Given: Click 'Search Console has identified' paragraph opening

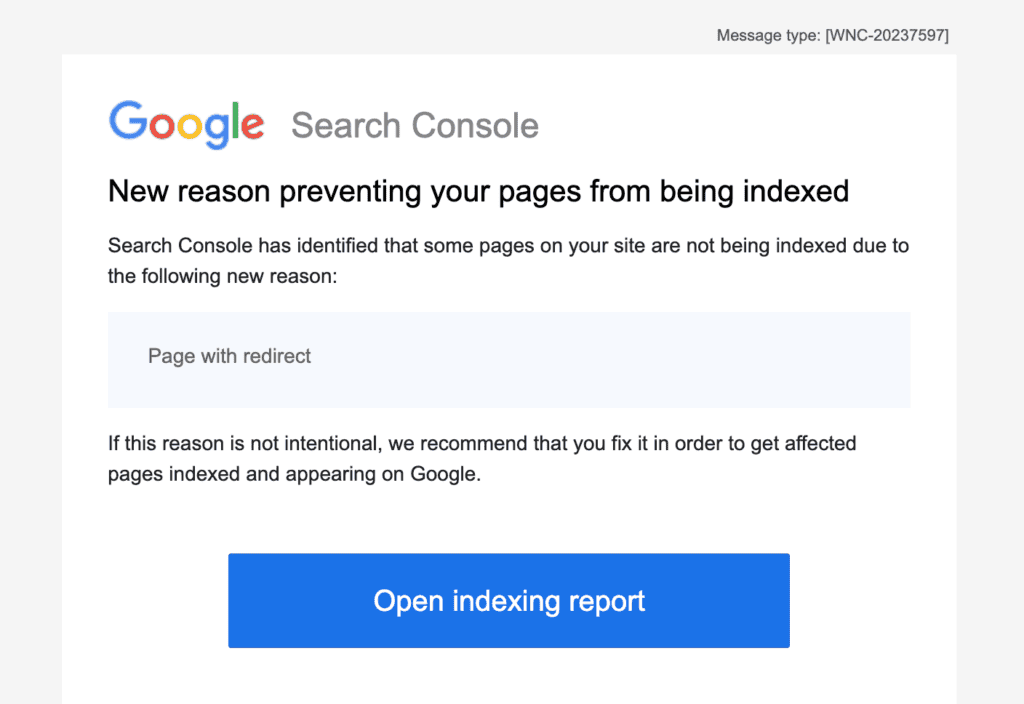Looking at the screenshot, I should (x=240, y=246).
